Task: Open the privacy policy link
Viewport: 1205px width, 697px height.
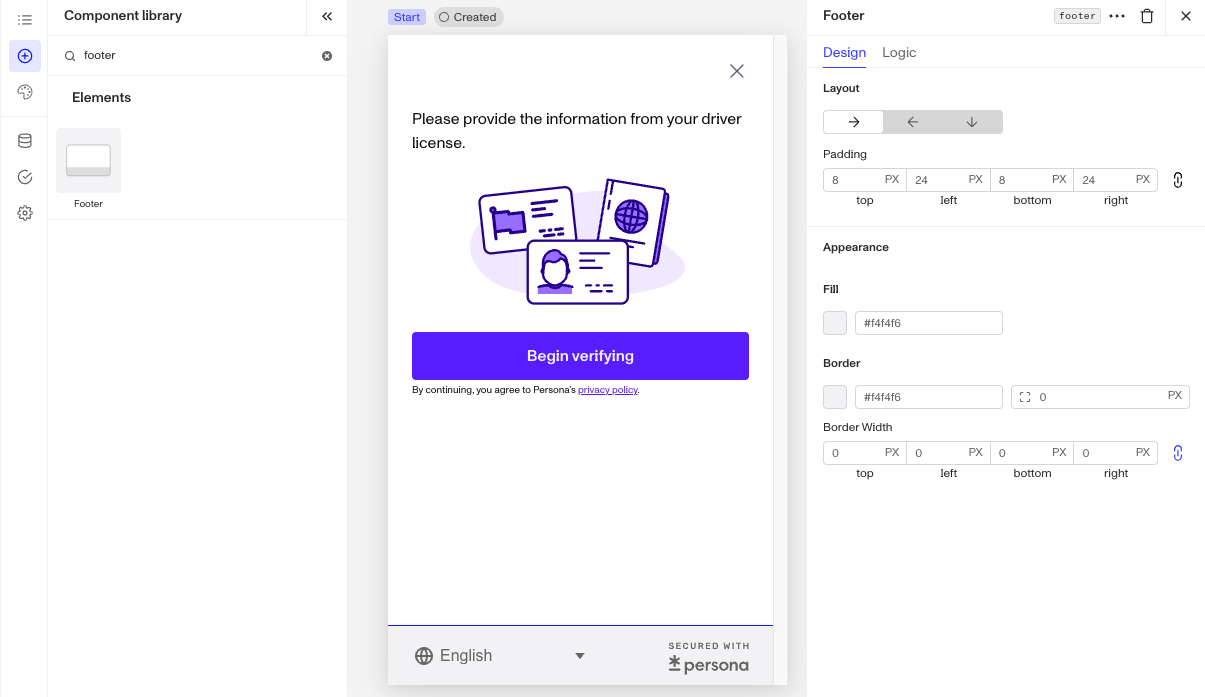Action: [608, 390]
